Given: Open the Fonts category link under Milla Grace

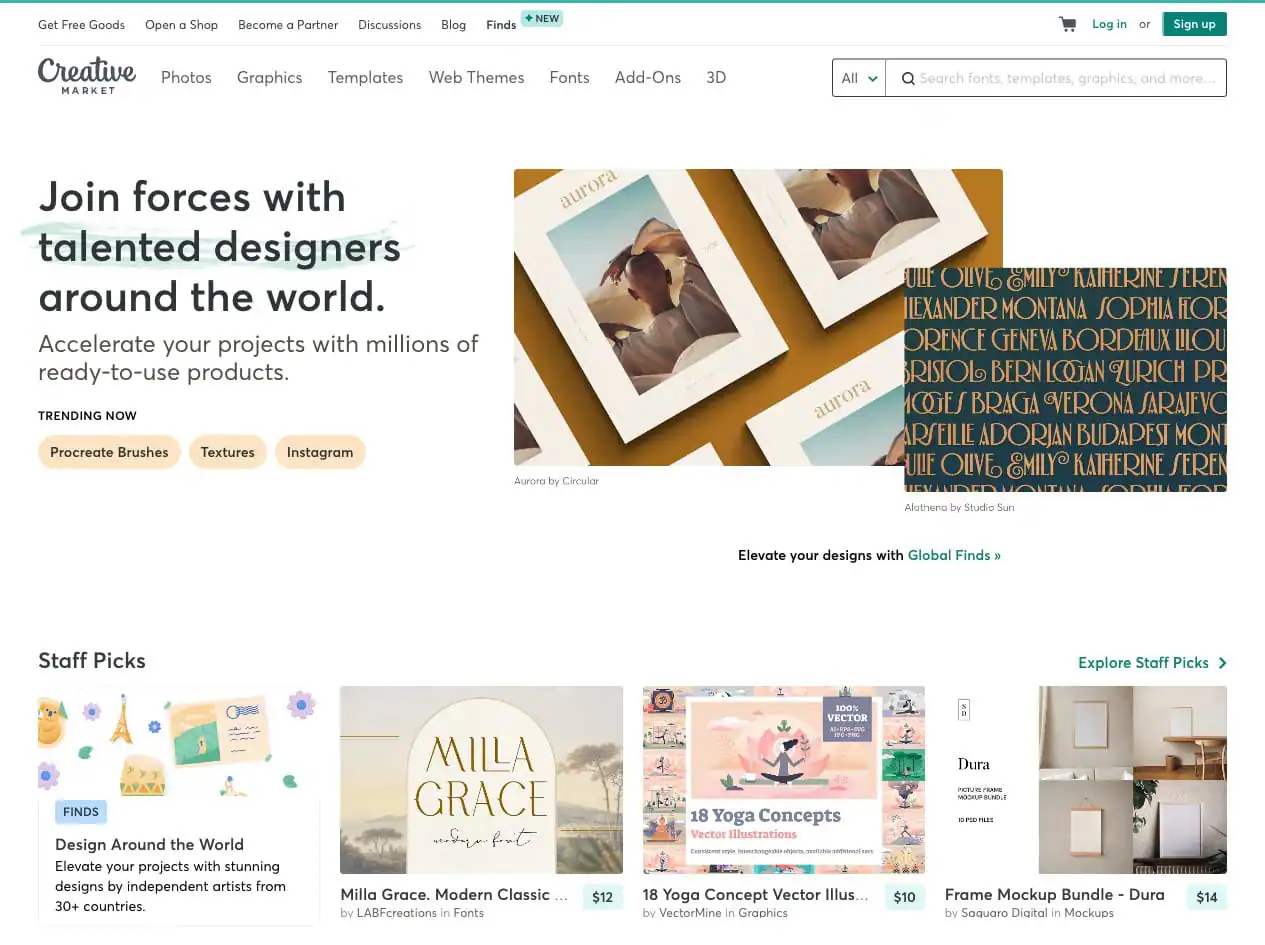Looking at the screenshot, I should click(468, 913).
